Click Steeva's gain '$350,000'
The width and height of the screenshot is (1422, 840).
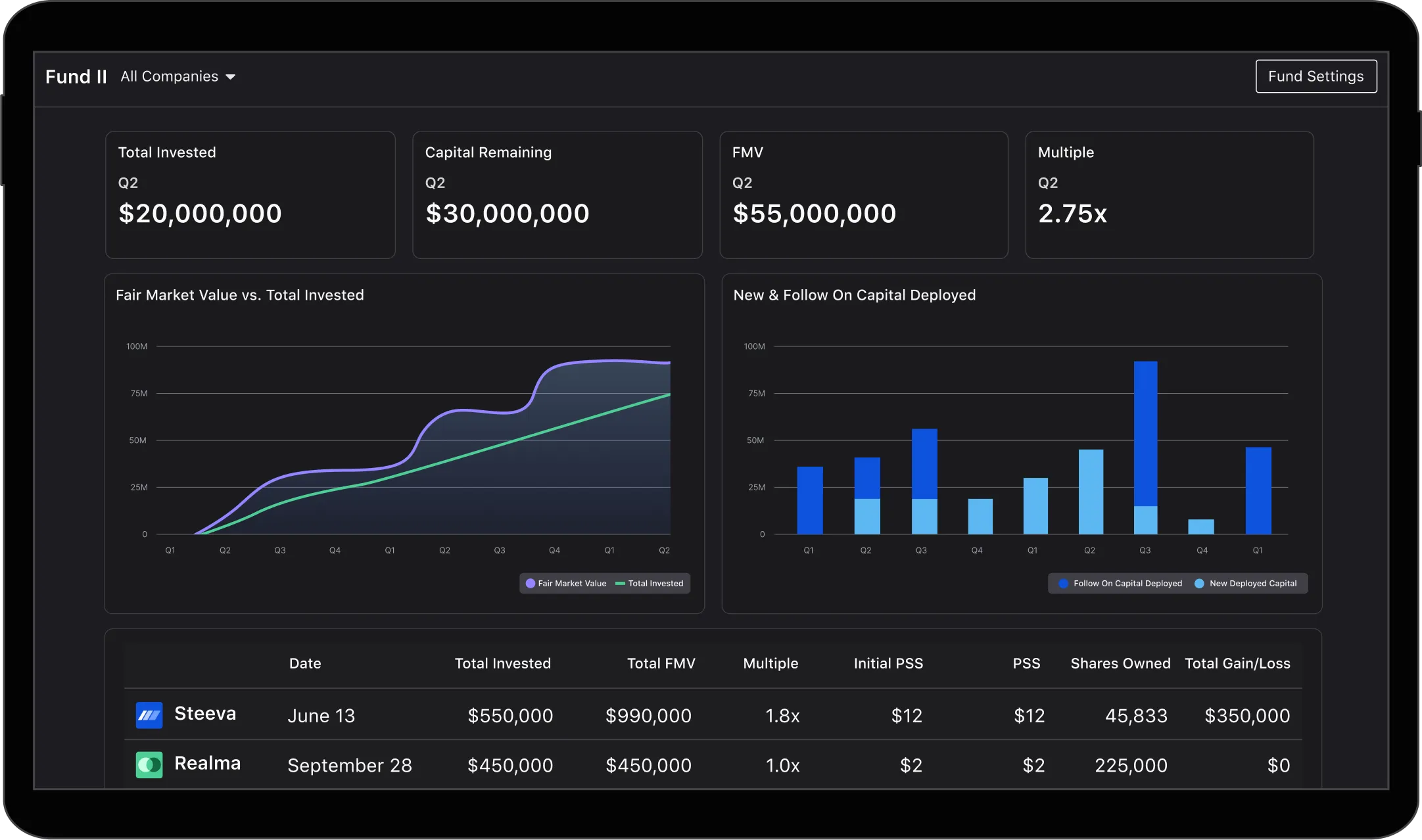click(x=1247, y=716)
